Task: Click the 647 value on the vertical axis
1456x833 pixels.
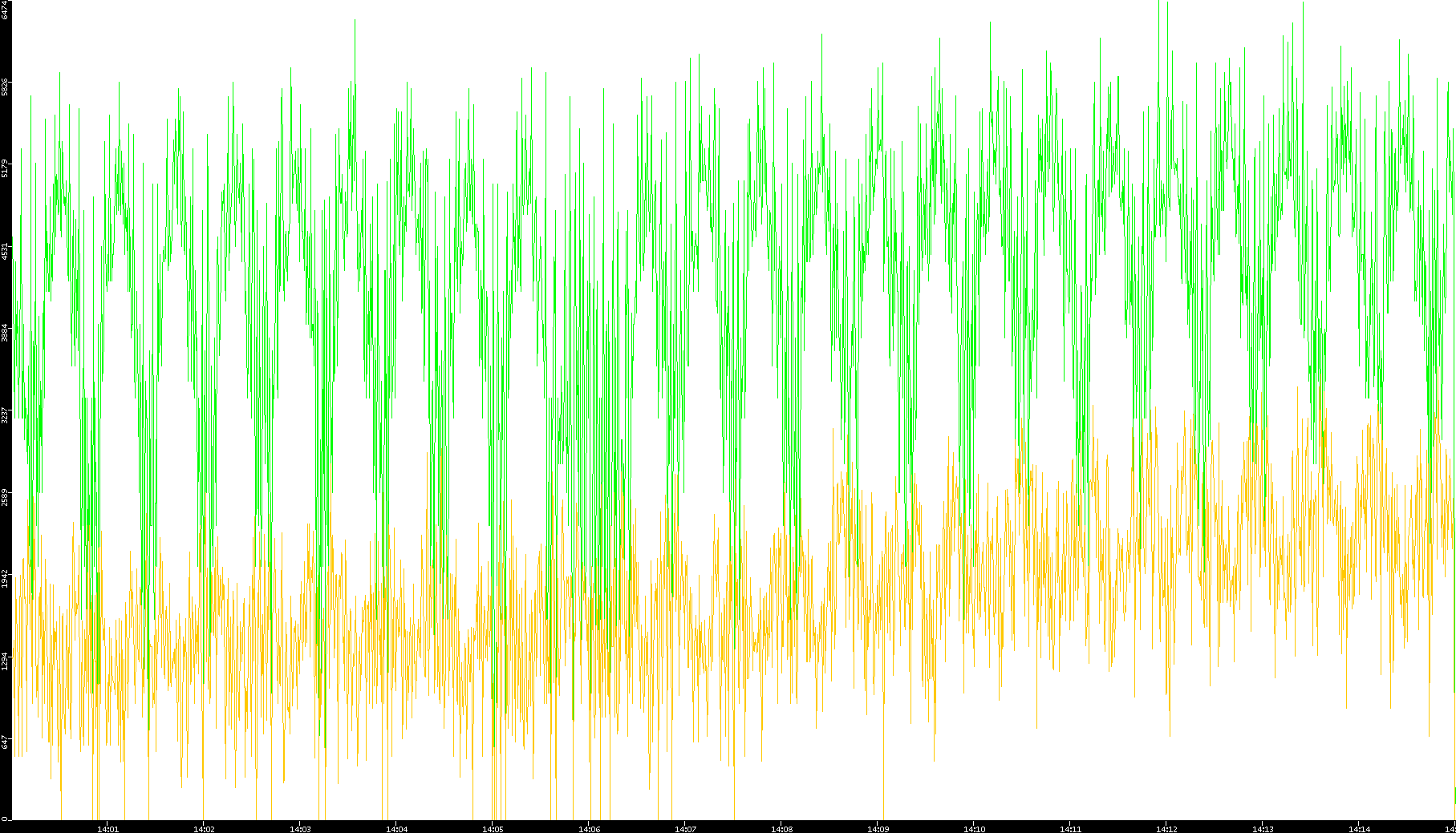Action: tap(5, 742)
